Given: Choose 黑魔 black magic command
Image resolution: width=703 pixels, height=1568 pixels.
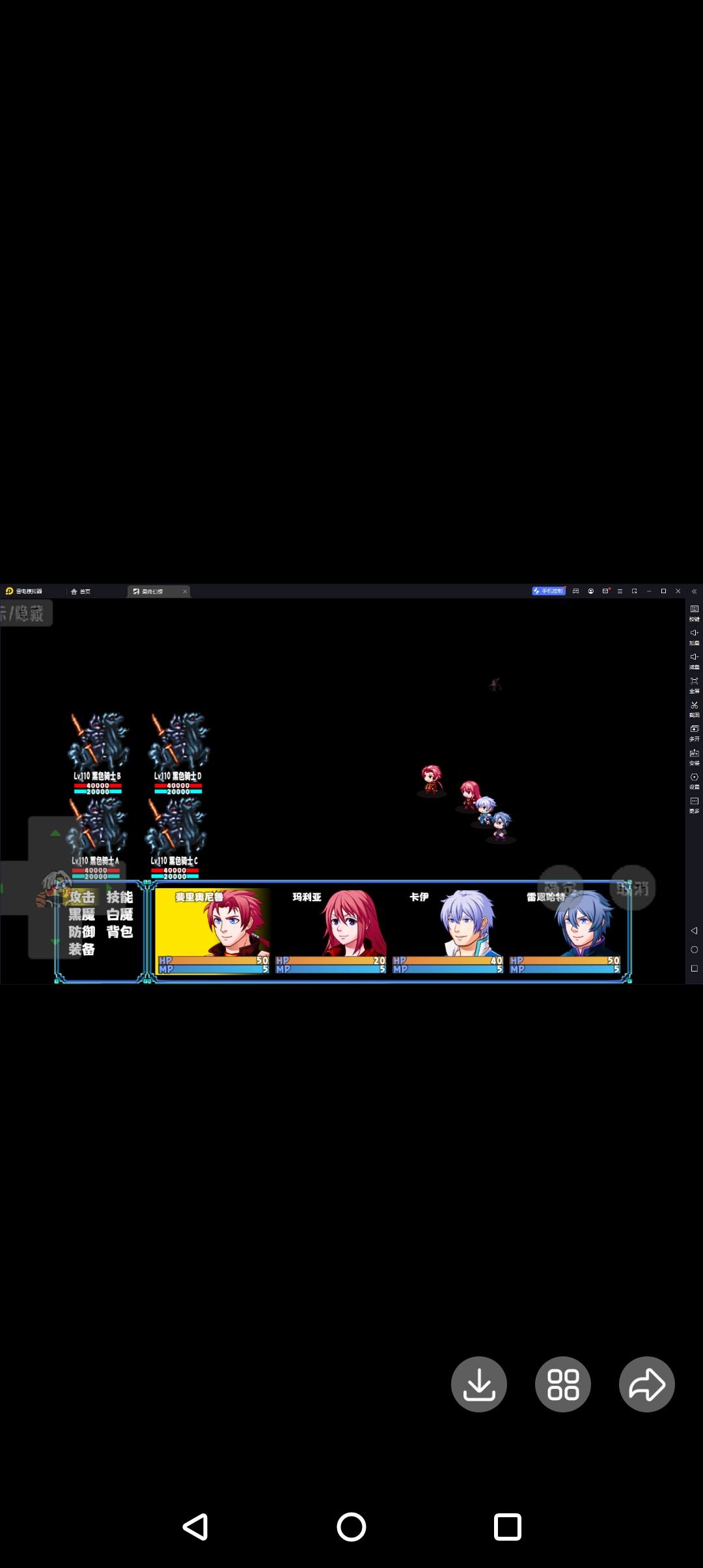Looking at the screenshot, I should (x=82, y=915).
